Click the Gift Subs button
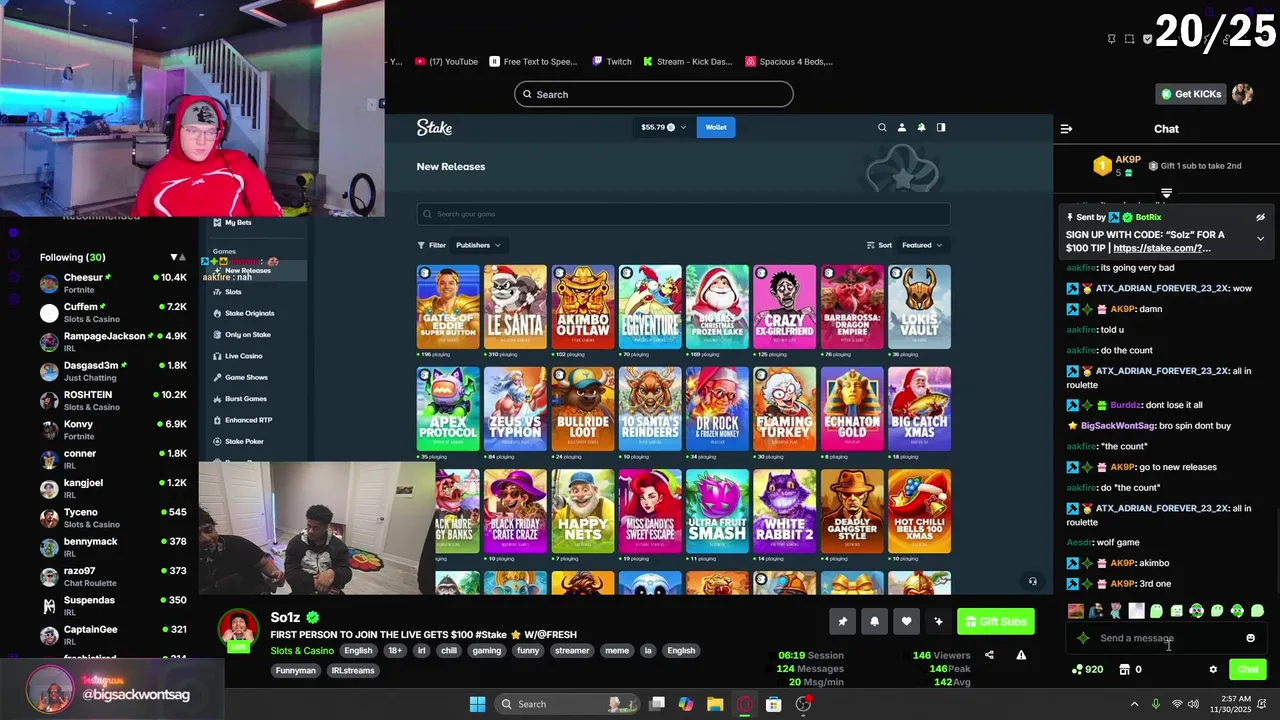 (x=995, y=622)
